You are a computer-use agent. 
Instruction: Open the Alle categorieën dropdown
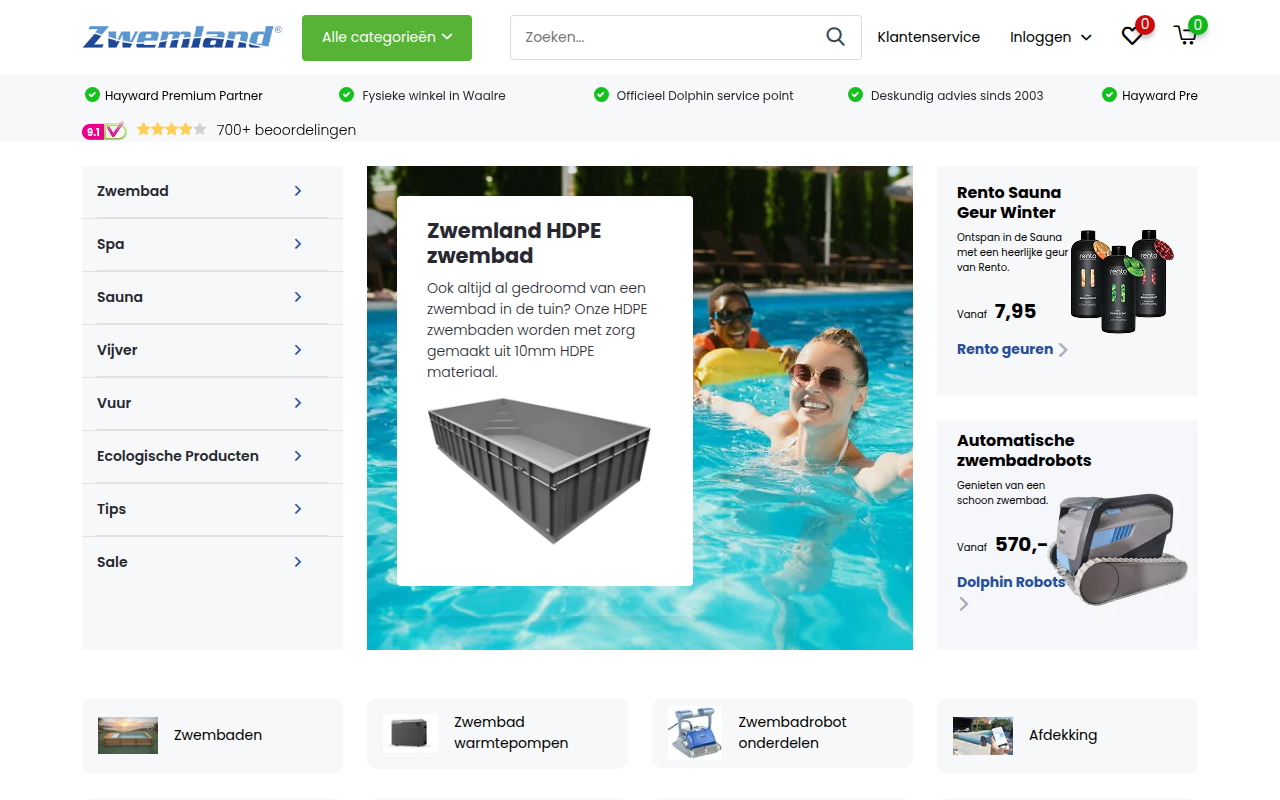(x=387, y=37)
